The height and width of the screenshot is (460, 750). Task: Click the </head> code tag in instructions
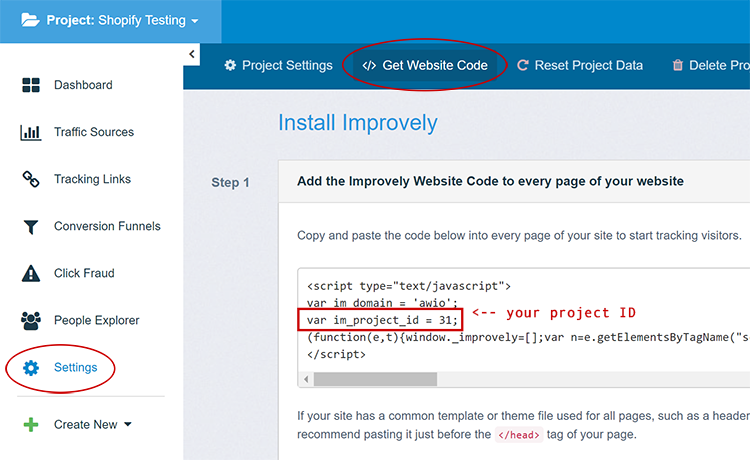pyautogui.click(x=519, y=435)
